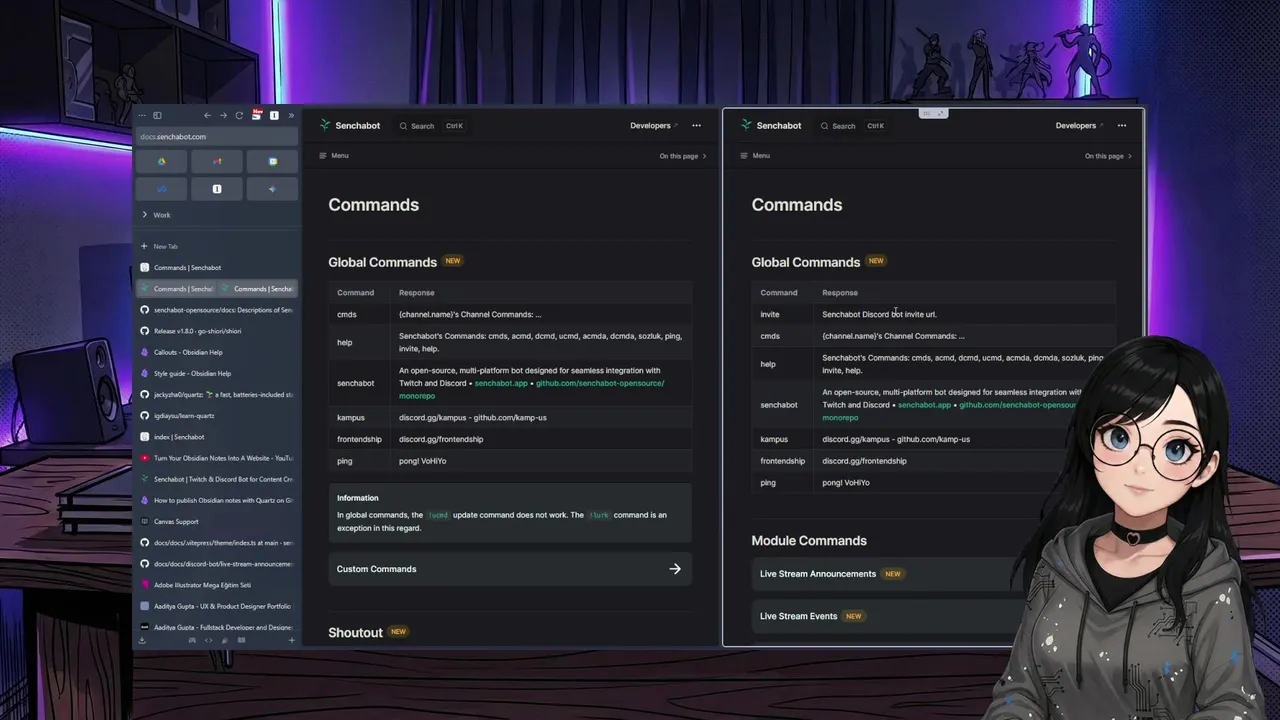This screenshot has width=1280, height=720.
Task: Open the YouTube Obsidian Notes tab
Action: pos(217,458)
